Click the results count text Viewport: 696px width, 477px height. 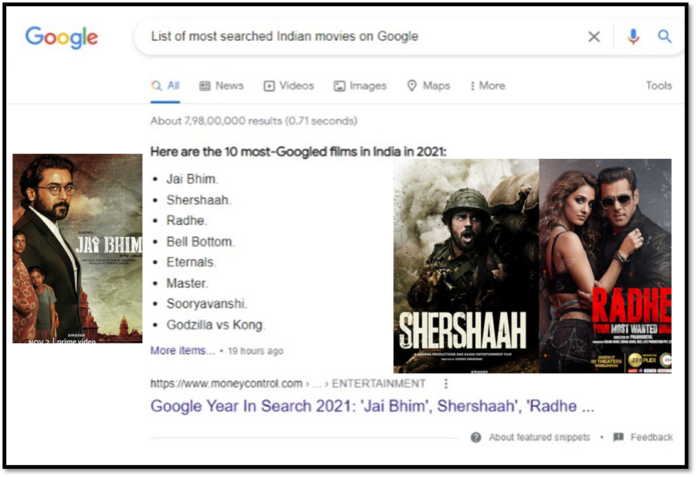click(x=254, y=121)
